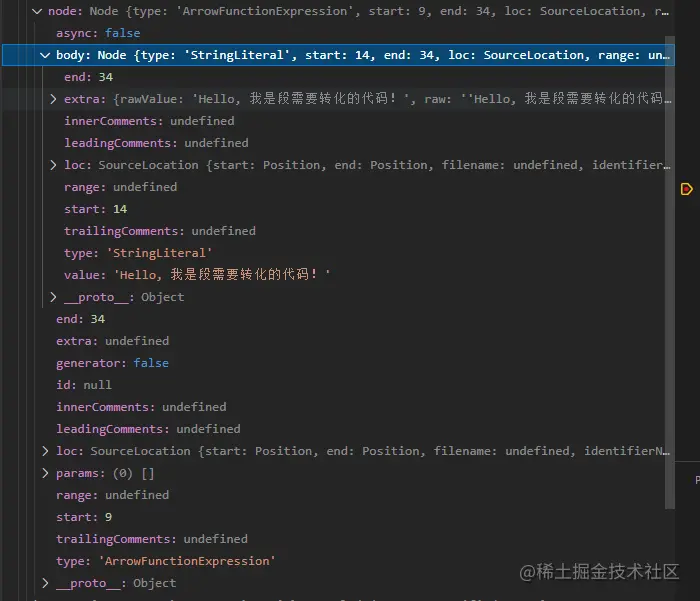The image size is (700, 601).
Task: Select the generator: false row
Action: (x=338, y=363)
